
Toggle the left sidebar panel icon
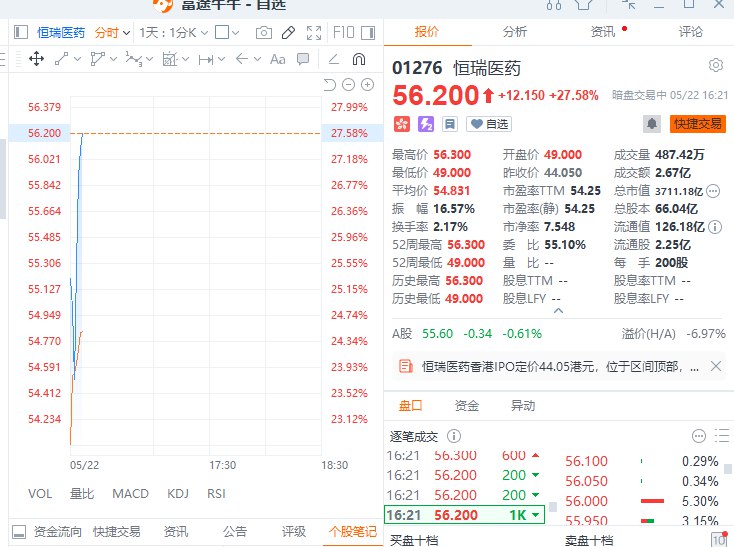tap(21, 32)
